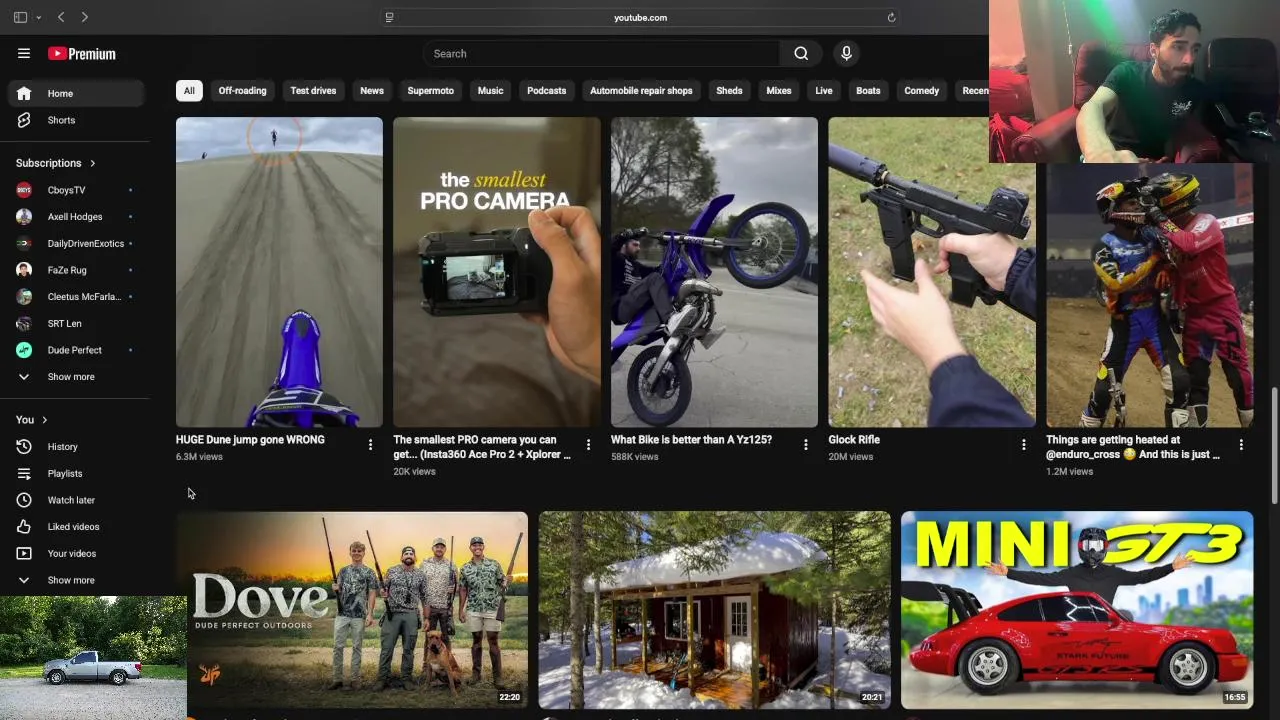Open SRT Len channel avatar
This screenshot has width=1280, height=720.
coord(24,323)
